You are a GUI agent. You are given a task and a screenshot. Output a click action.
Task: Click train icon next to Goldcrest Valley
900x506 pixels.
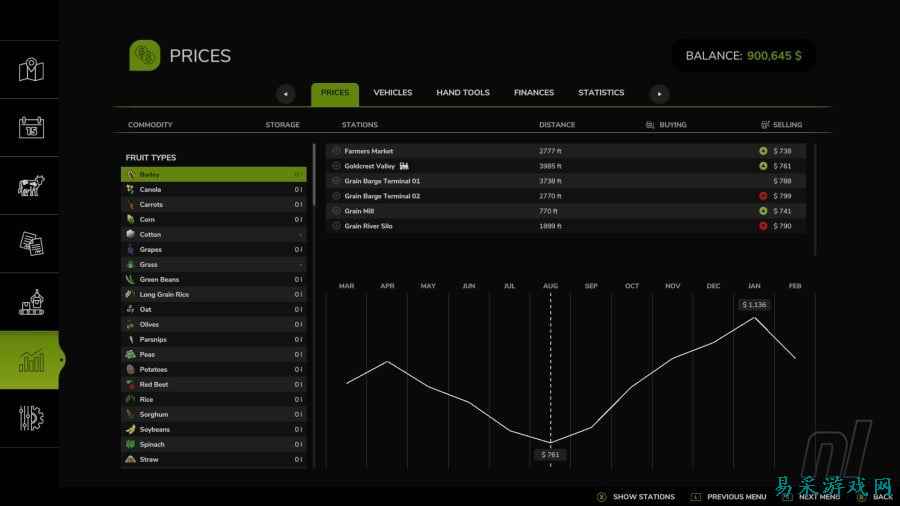coord(404,166)
